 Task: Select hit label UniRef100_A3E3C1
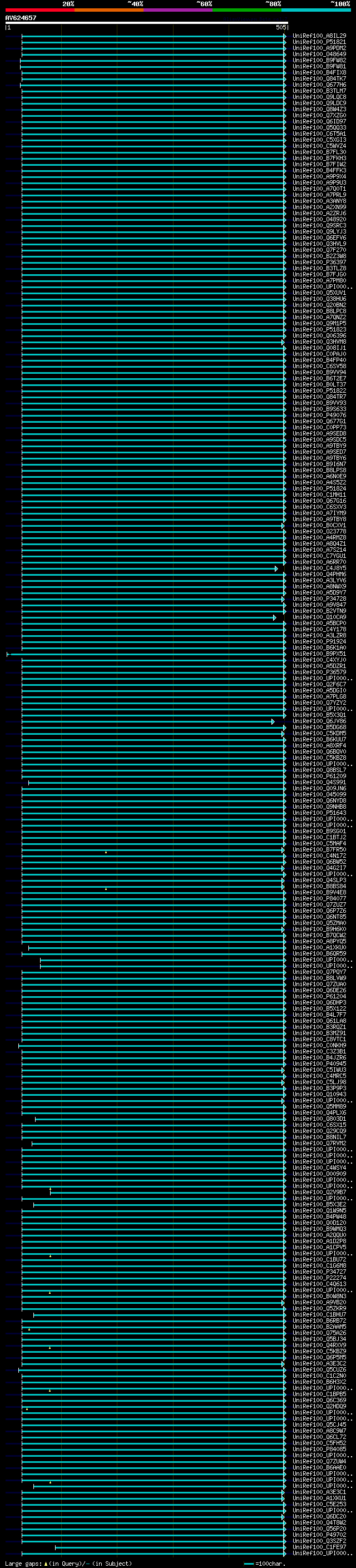click(319, 1492)
